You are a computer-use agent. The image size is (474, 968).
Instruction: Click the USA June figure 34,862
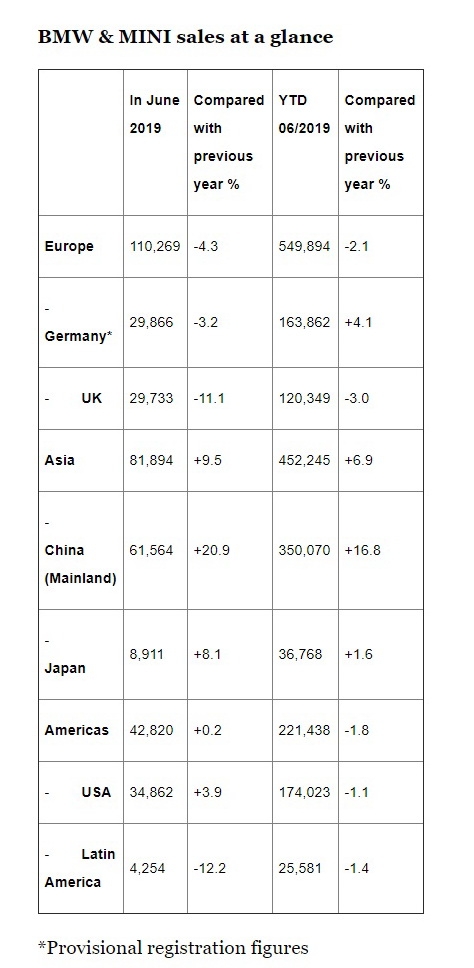[x=151, y=791]
